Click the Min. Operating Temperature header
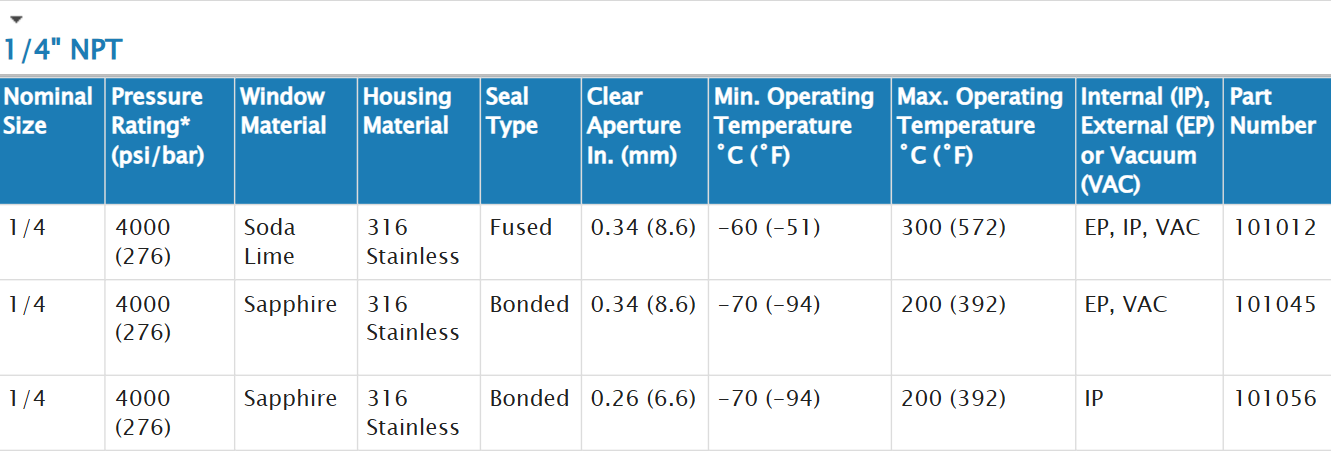 point(794,126)
